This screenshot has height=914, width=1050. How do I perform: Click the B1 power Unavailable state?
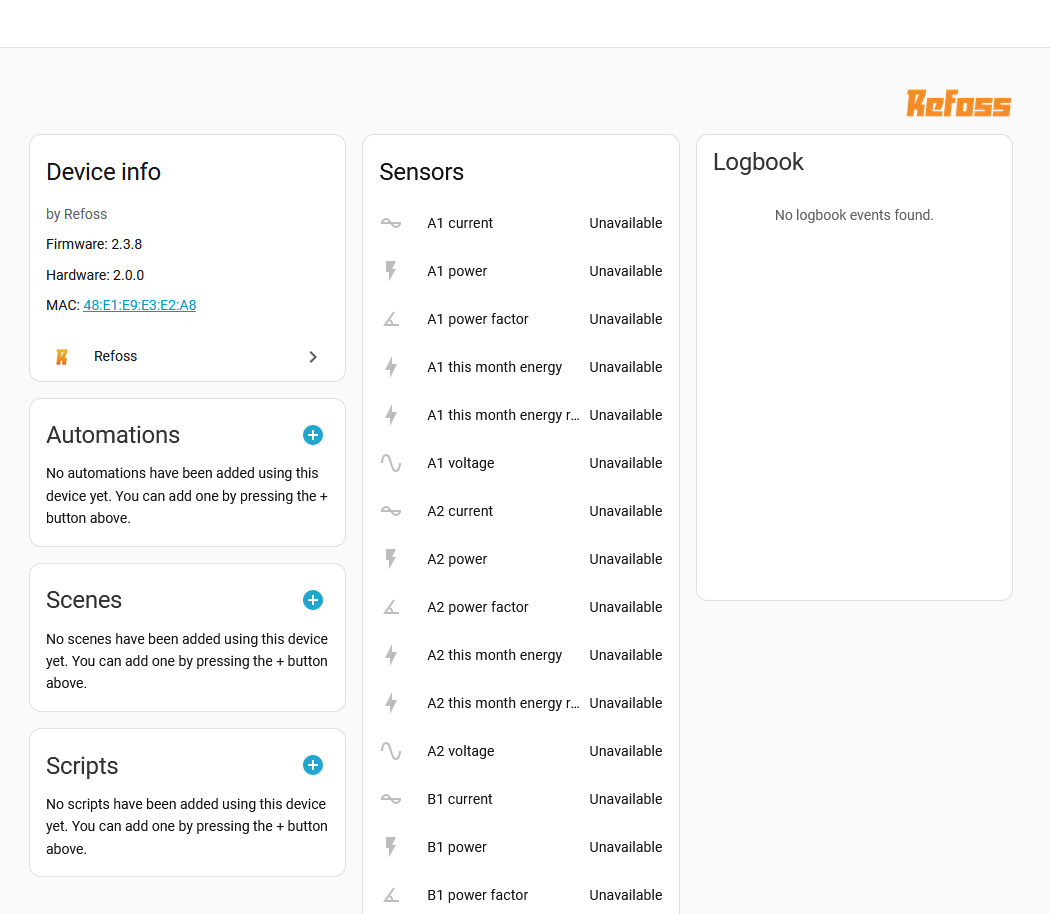625,847
